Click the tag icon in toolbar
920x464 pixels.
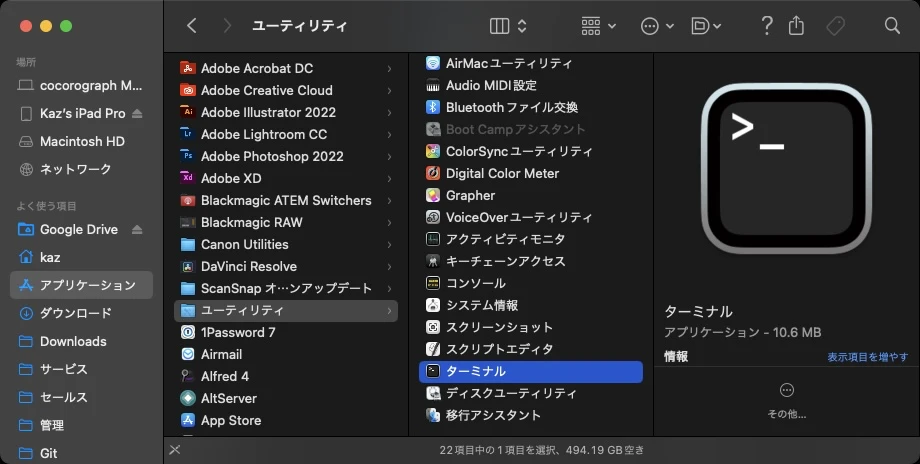coord(836,26)
